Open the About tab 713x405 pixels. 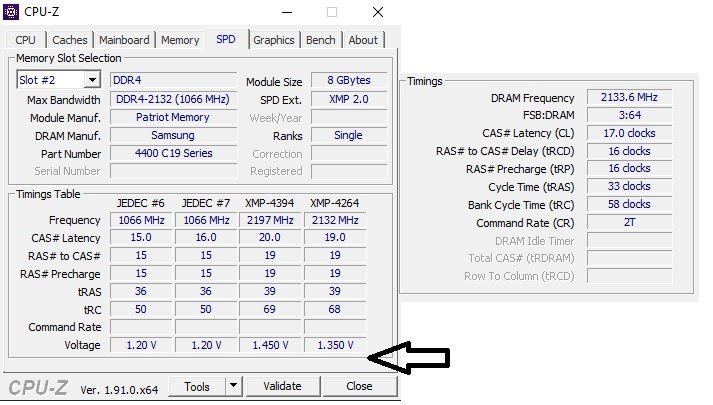click(363, 40)
